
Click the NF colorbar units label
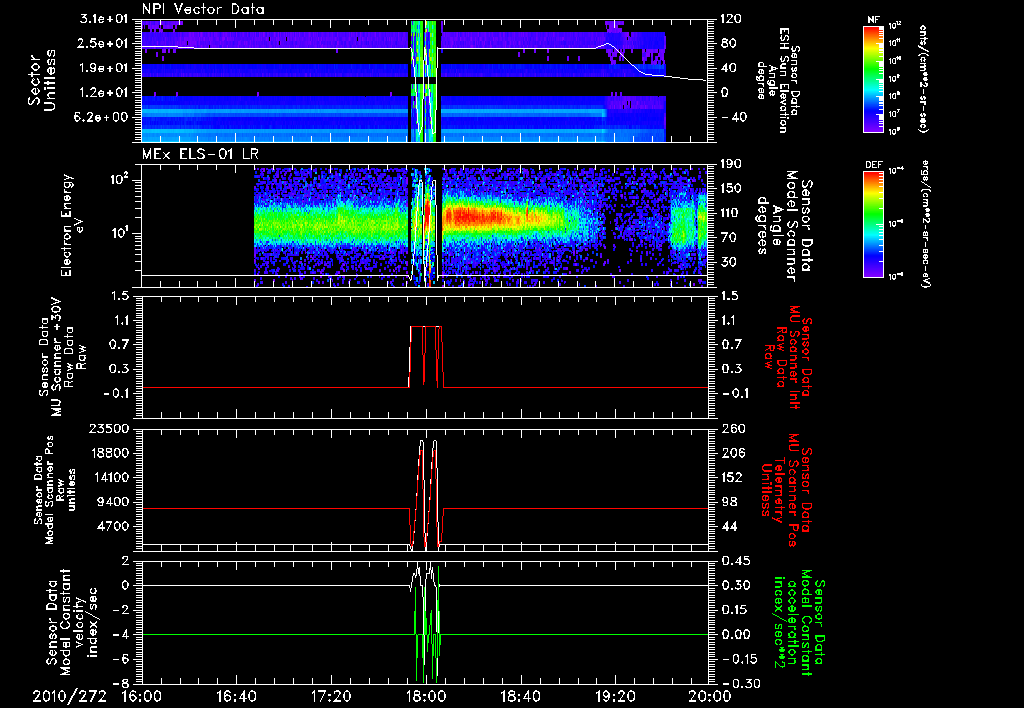[x=922, y=78]
